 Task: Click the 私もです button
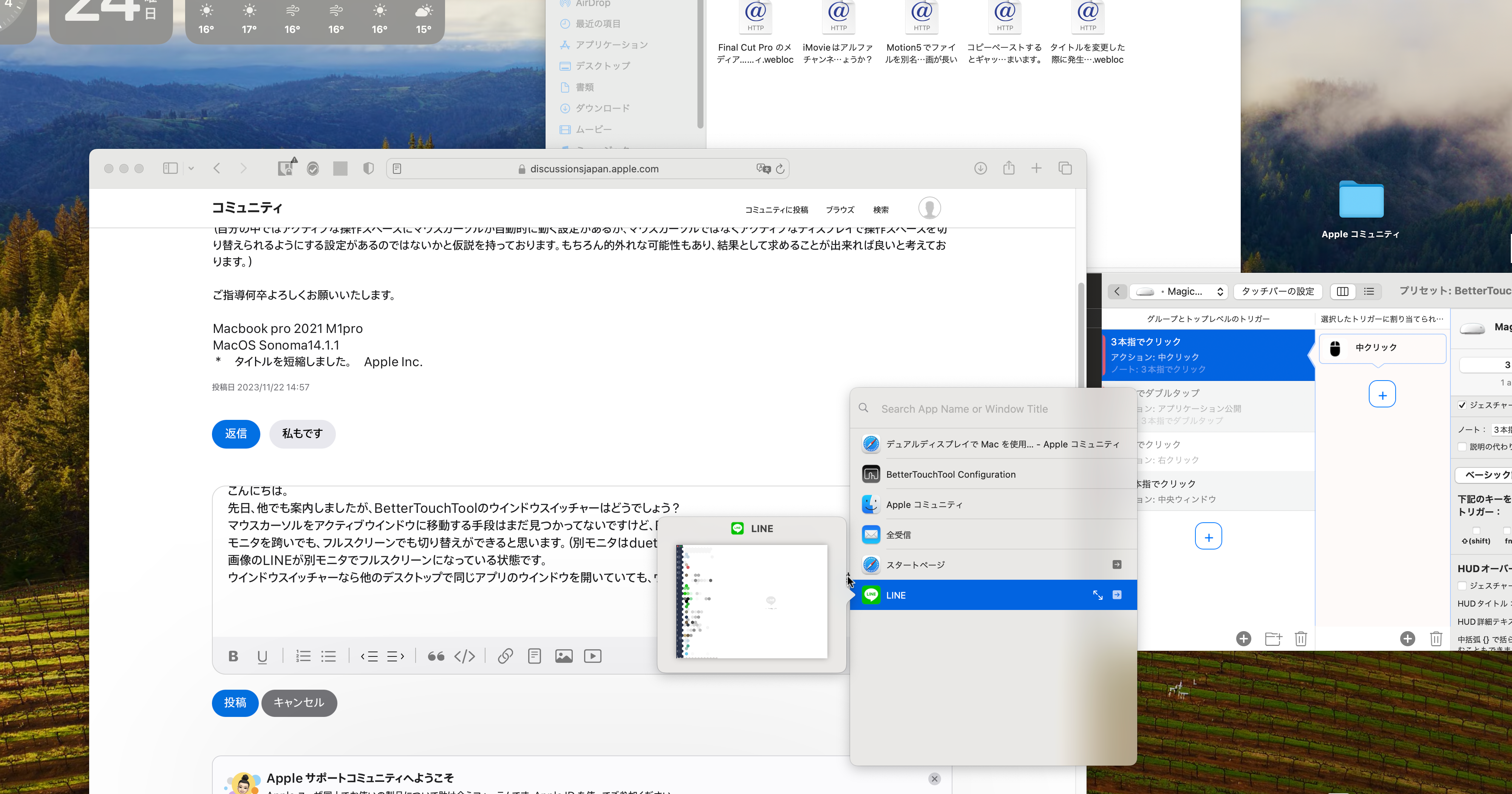tap(302, 433)
